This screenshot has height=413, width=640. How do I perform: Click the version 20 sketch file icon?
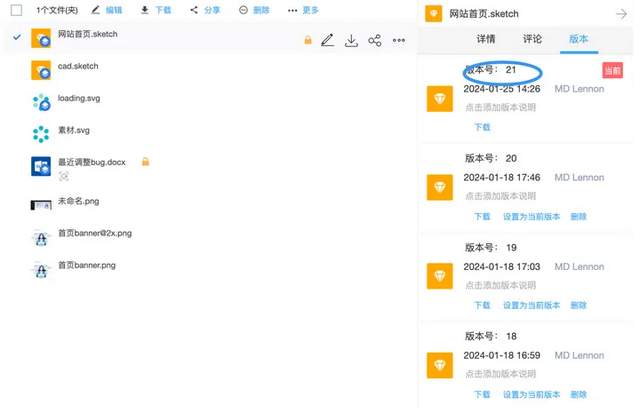point(440,187)
